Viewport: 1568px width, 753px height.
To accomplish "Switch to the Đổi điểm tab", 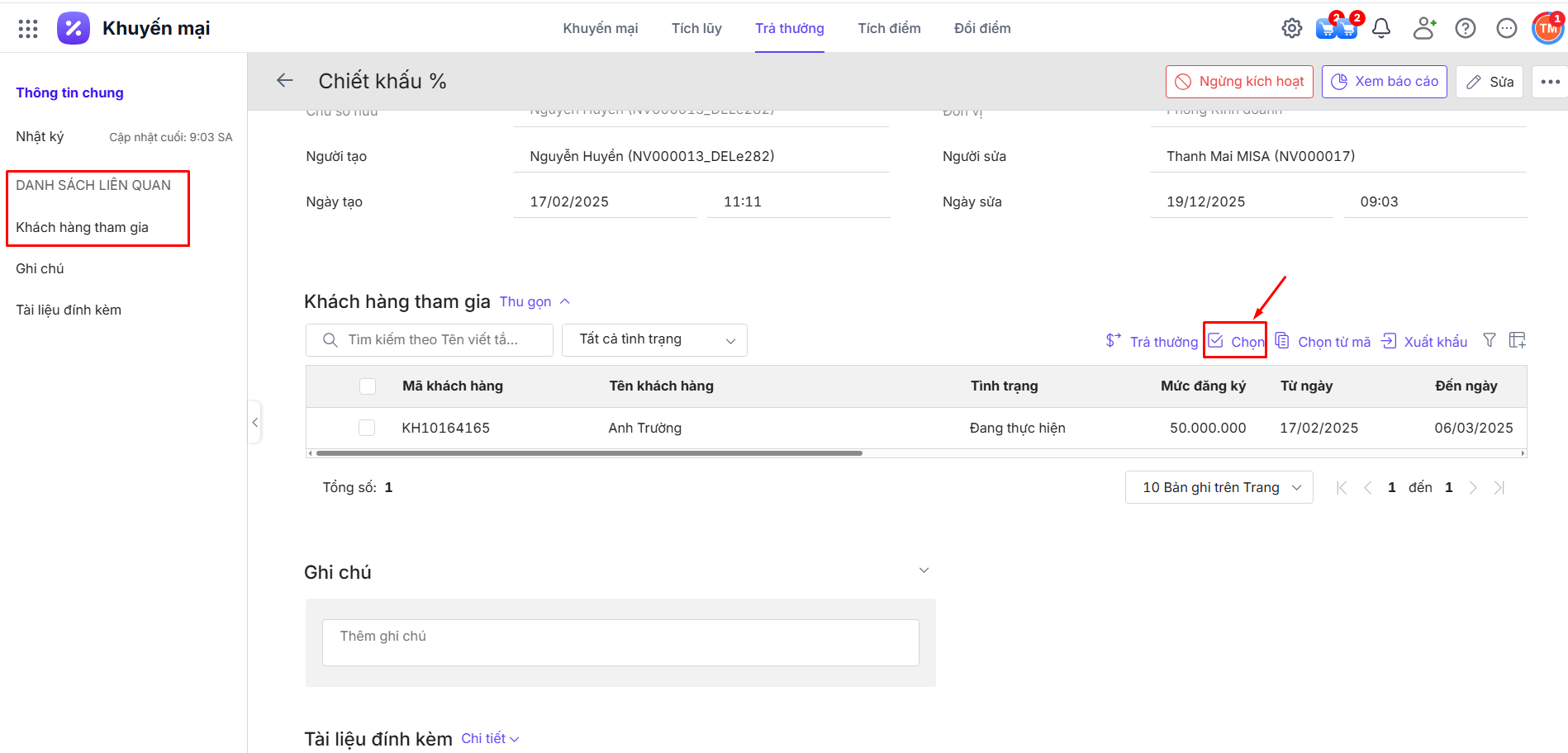I will click(981, 29).
